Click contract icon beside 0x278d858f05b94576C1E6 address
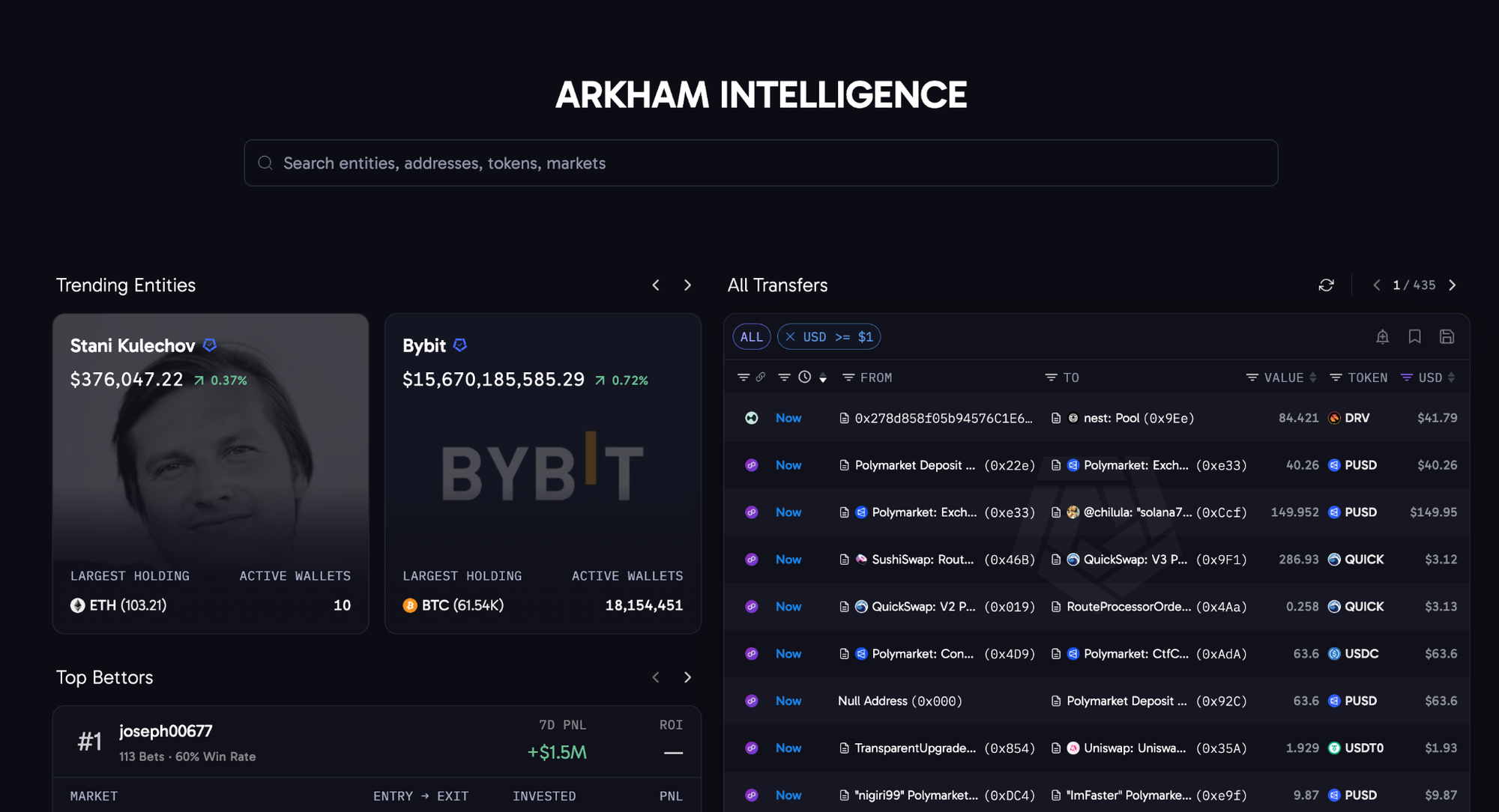 click(844, 418)
